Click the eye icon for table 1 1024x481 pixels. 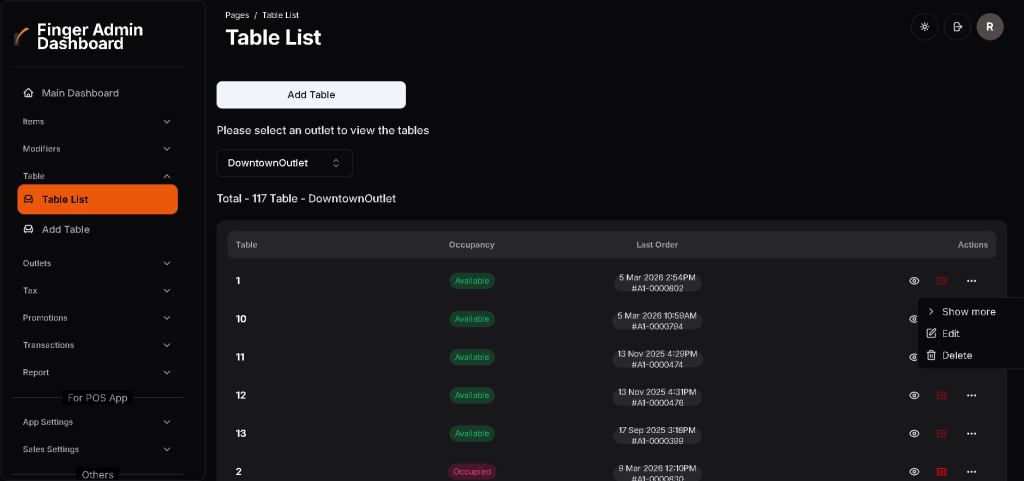[914, 281]
